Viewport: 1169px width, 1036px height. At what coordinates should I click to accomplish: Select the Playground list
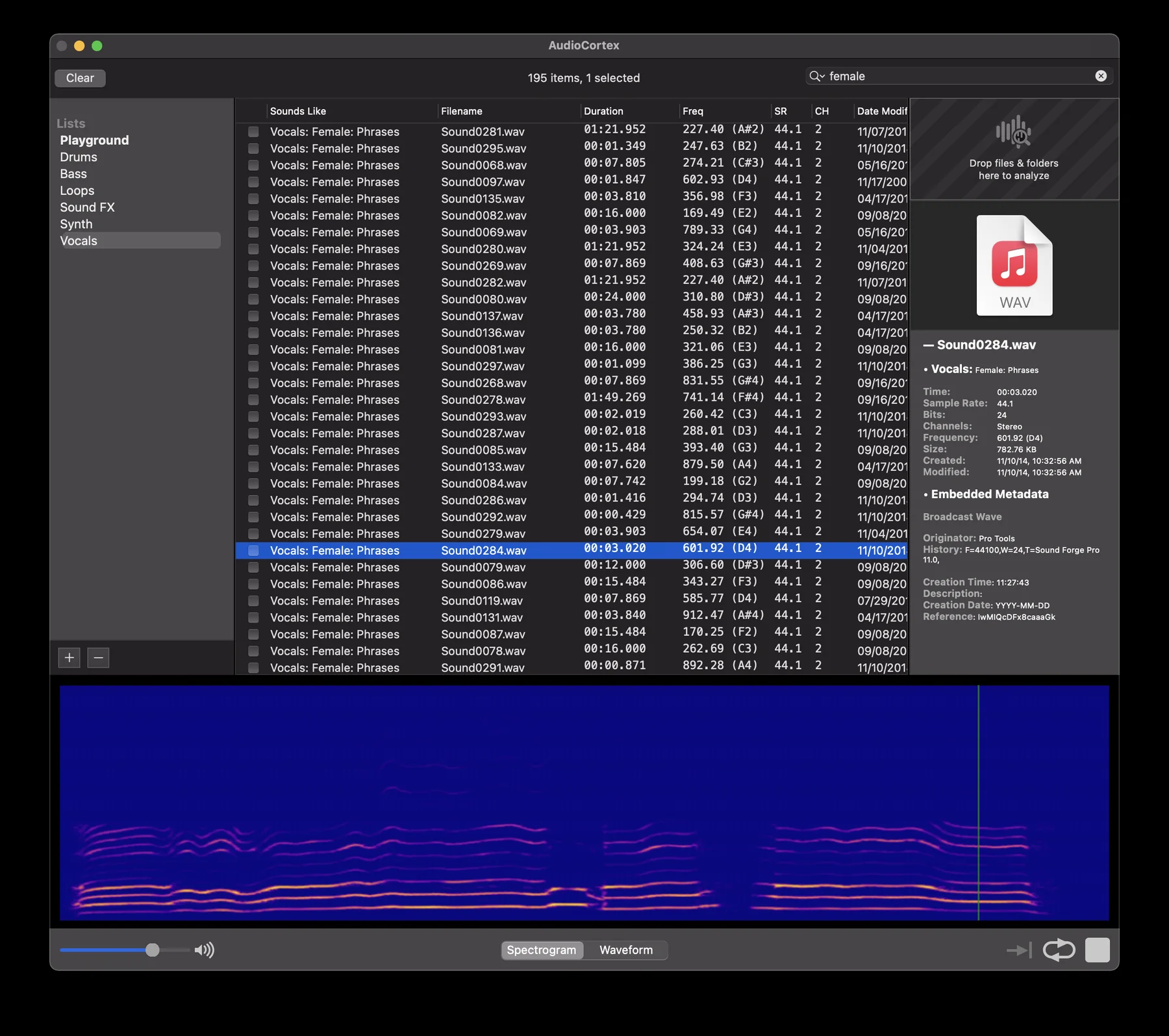point(94,140)
